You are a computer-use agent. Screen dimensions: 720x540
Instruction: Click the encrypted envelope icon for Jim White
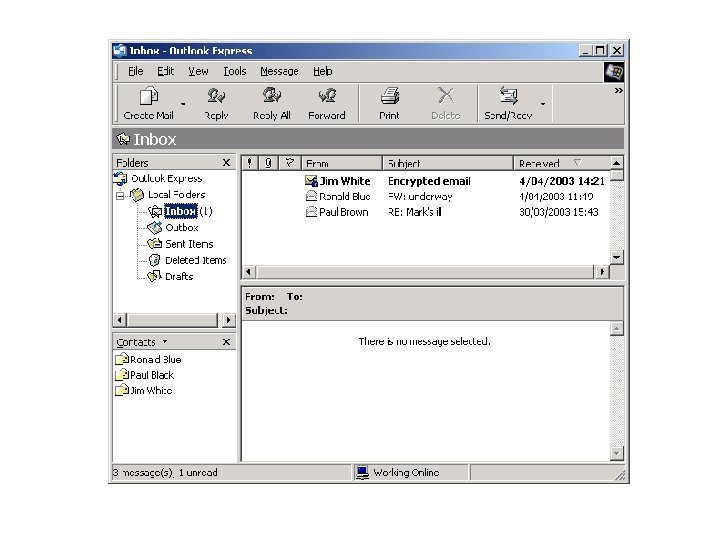[311, 181]
